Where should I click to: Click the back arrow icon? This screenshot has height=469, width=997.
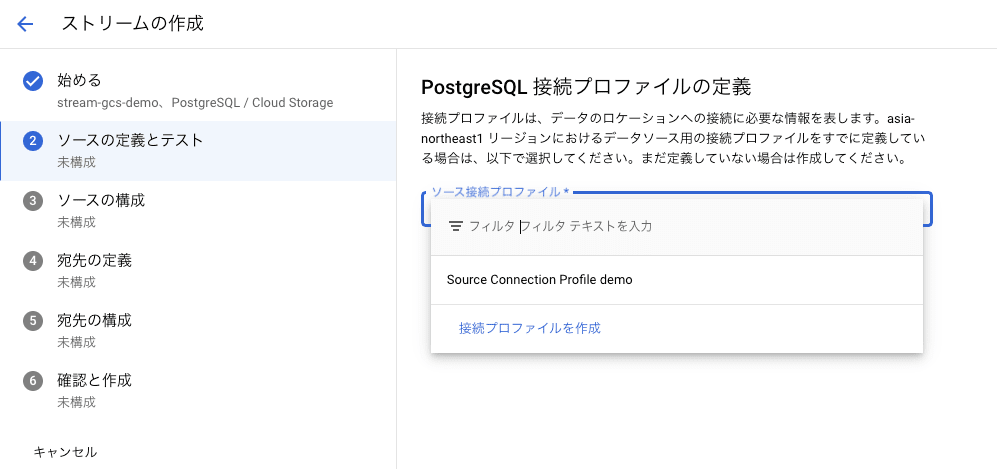click(x=25, y=24)
